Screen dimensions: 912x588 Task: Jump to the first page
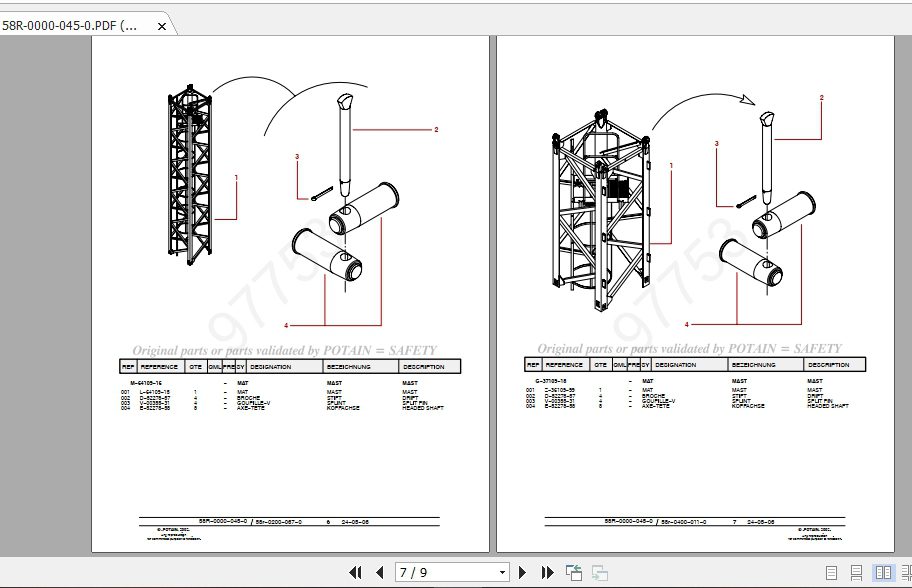(x=356, y=572)
